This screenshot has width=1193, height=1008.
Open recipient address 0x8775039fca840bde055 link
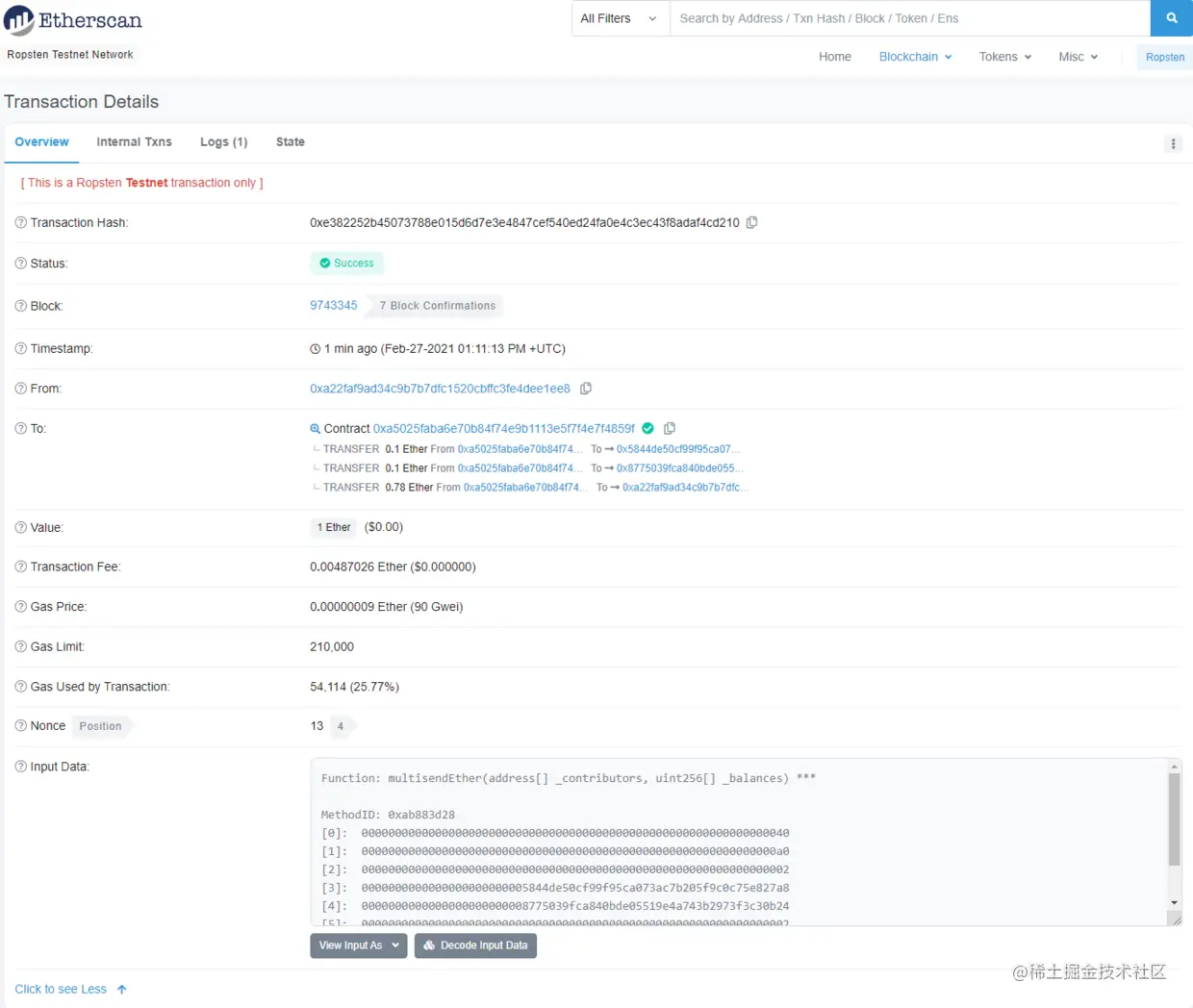point(680,468)
